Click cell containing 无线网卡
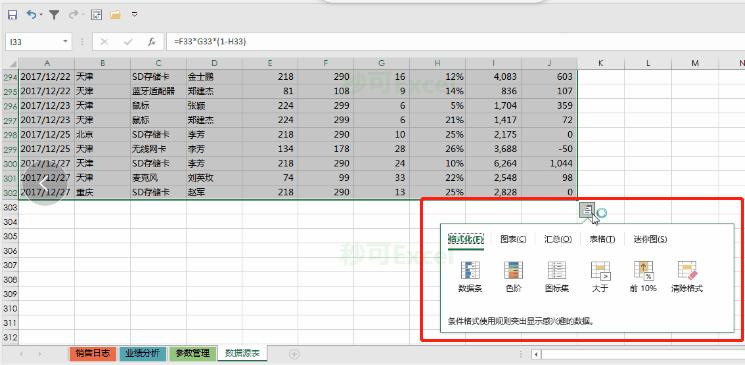The image size is (745, 365). (158, 149)
